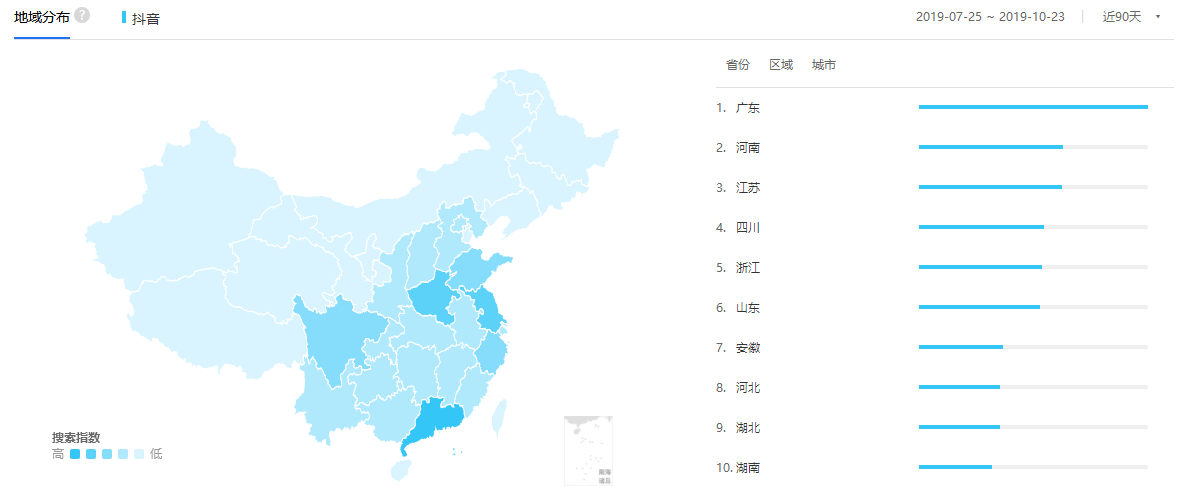Image resolution: width=1188 pixels, height=500 pixels.
Task: Click 广东 in the ranking list
Action: (x=748, y=108)
